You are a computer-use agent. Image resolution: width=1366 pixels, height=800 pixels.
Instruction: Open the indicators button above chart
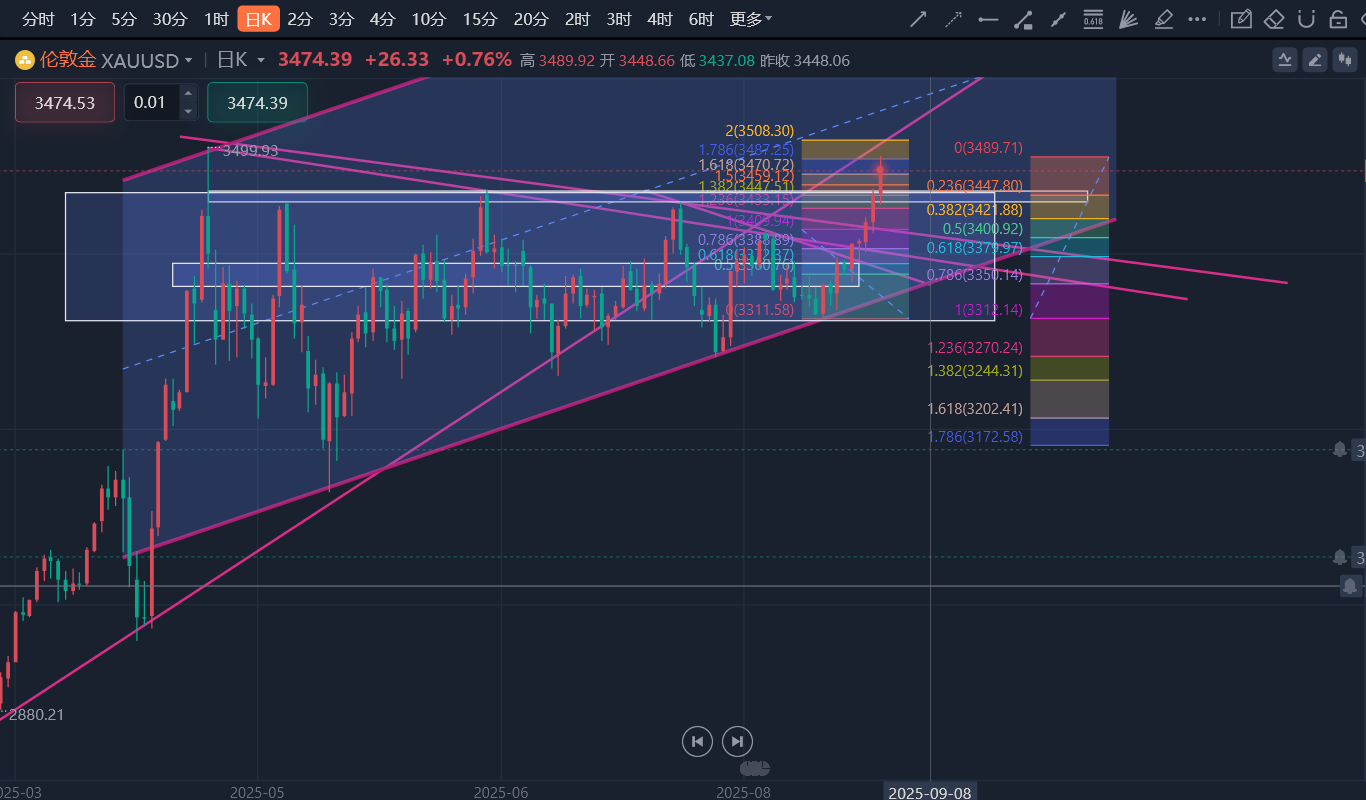(1285, 60)
